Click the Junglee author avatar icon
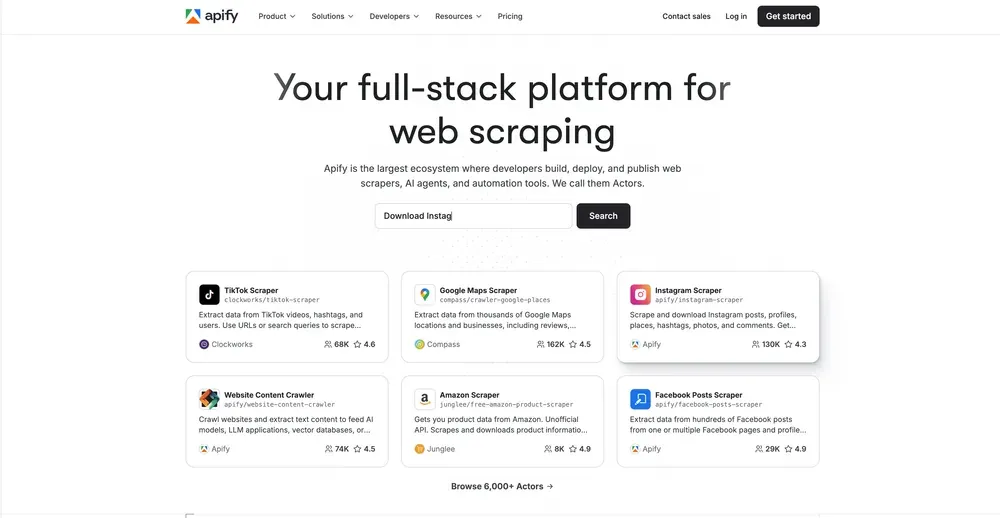Viewport: 1000px width, 518px height. pos(420,449)
